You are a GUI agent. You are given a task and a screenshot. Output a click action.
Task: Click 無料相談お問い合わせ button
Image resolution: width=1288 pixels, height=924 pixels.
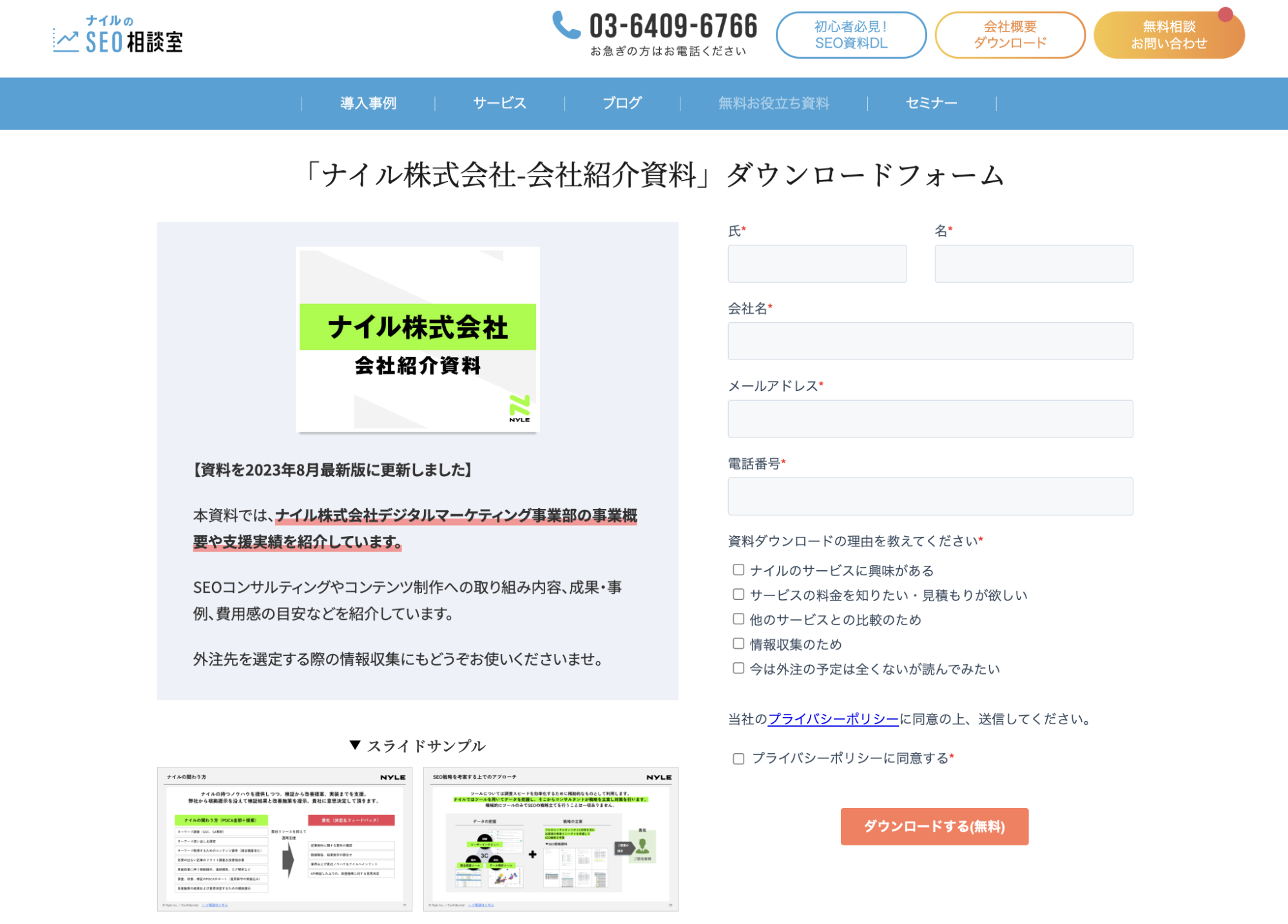[x=1169, y=35]
